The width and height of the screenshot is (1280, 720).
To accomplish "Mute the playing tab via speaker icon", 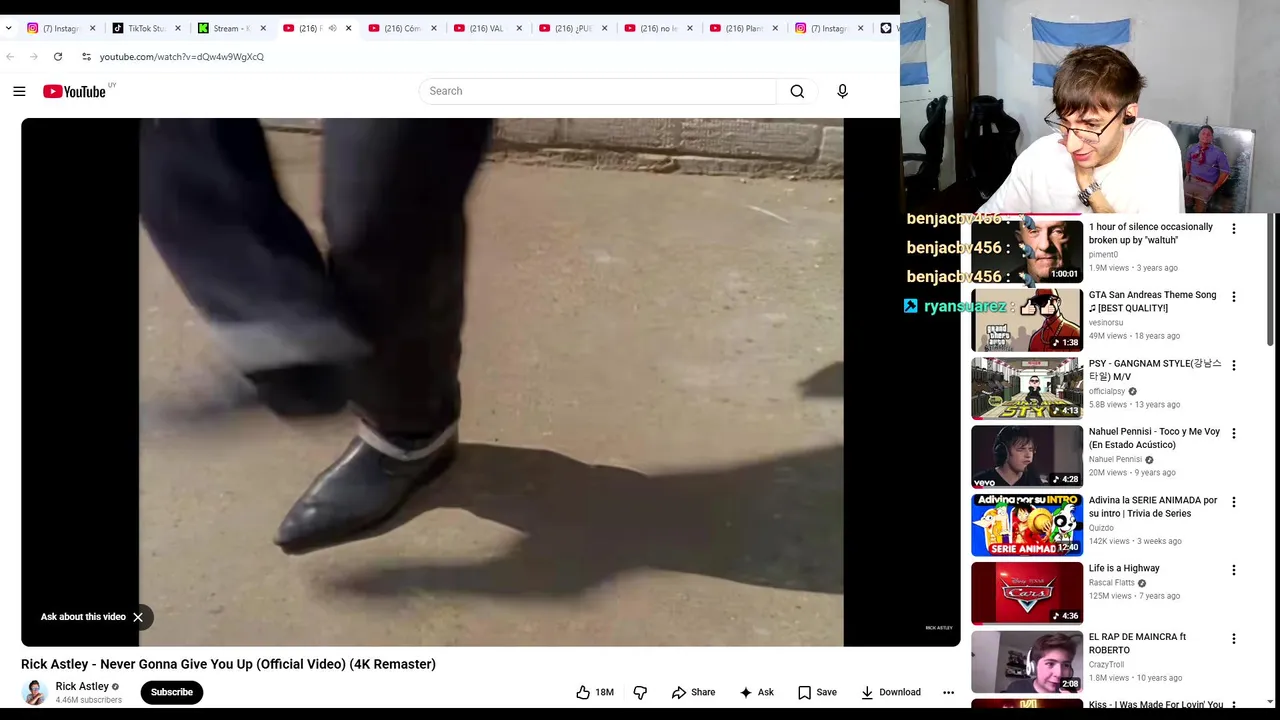I will tap(332, 28).
